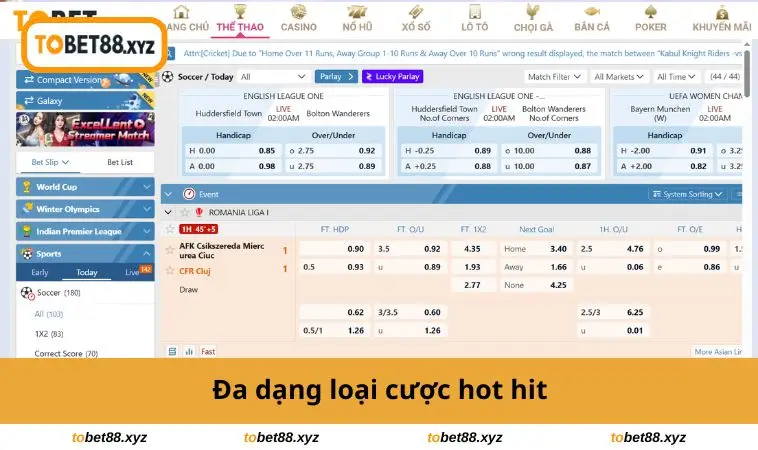
Task: Click the Parlay button
Action: click(x=336, y=76)
